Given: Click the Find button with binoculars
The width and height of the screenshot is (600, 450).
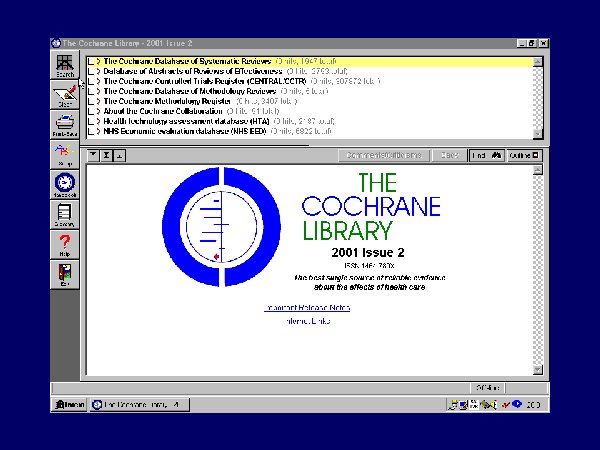Looking at the screenshot, I should [x=487, y=155].
